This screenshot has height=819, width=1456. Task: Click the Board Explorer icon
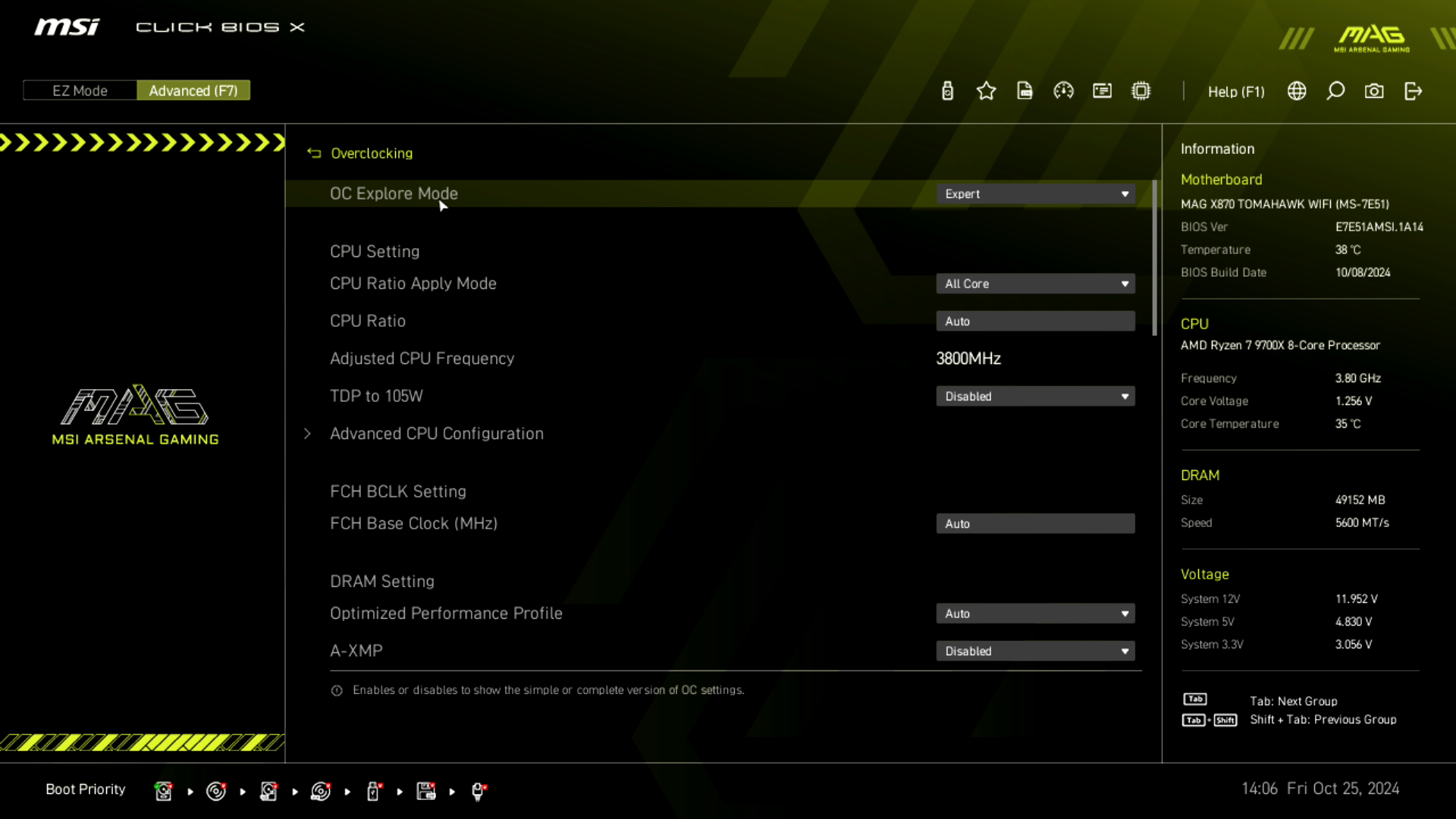pos(1143,91)
